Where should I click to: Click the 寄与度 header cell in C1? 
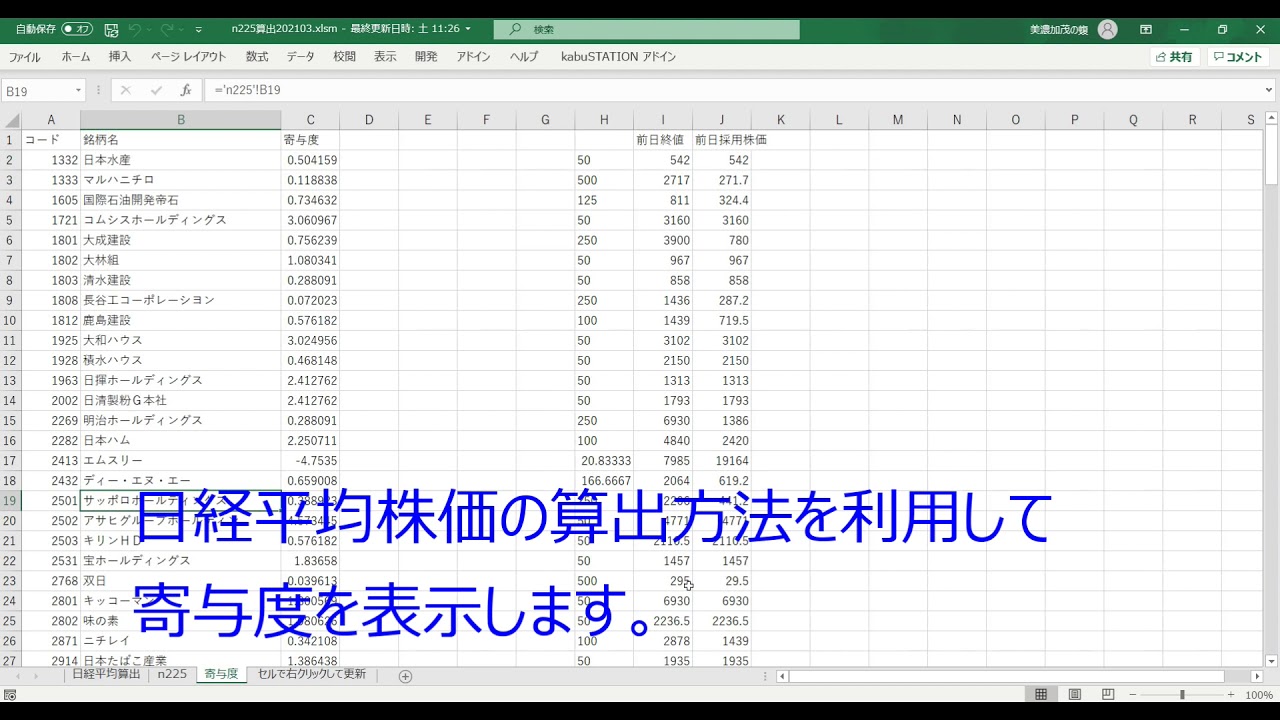coord(310,140)
